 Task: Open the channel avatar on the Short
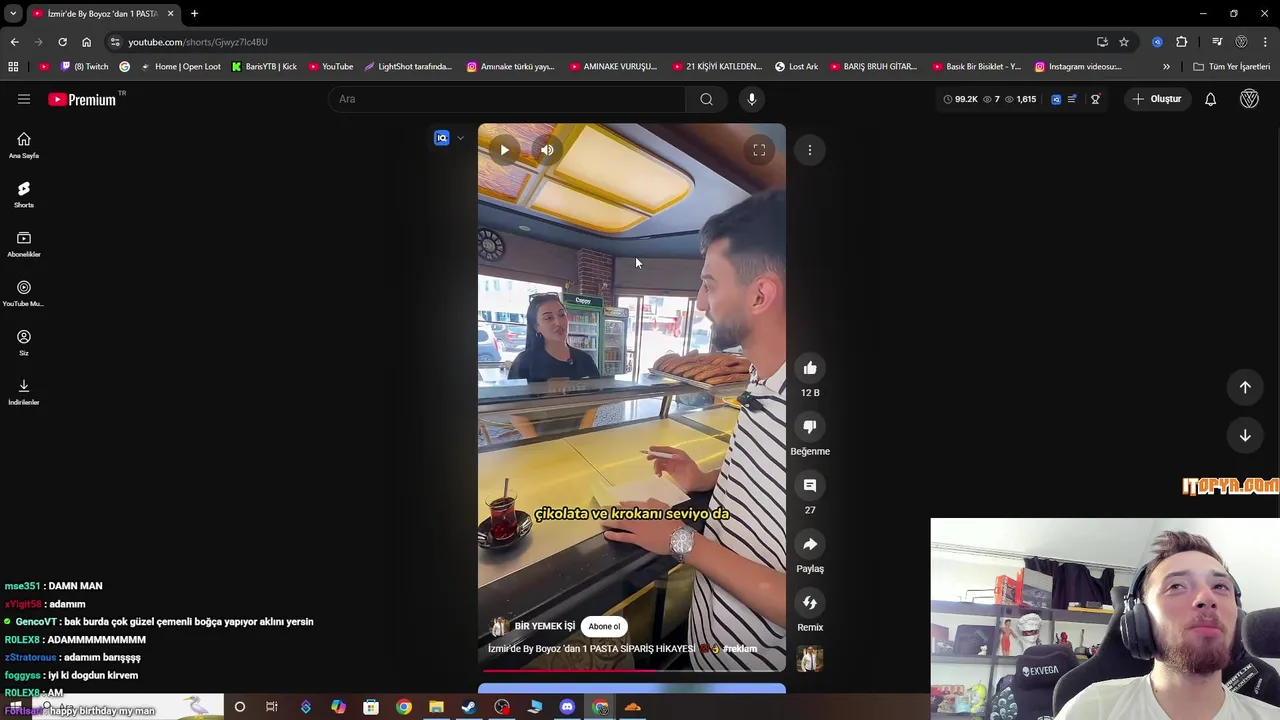tap(498, 626)
